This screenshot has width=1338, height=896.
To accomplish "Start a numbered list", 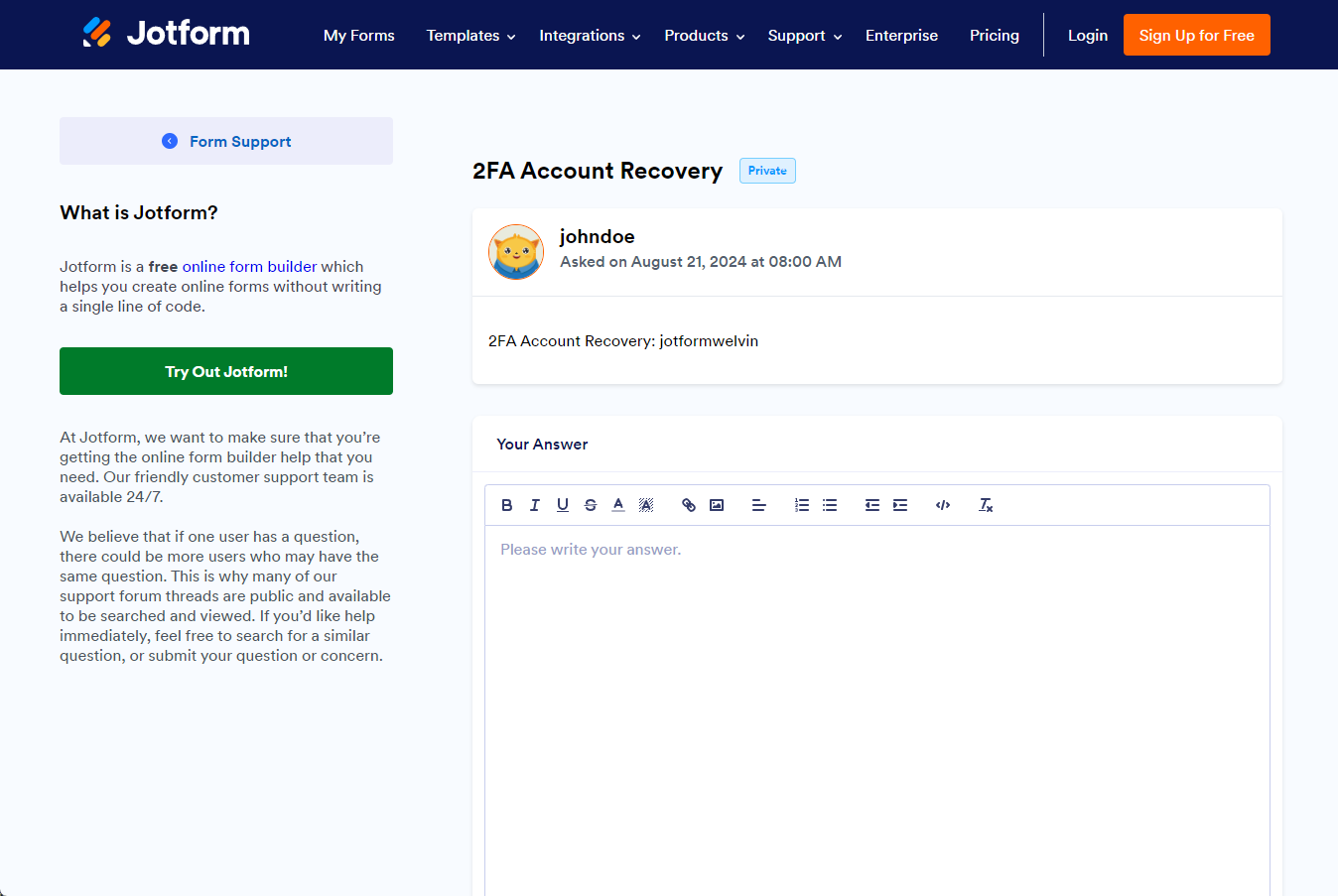I will [802, 505].
